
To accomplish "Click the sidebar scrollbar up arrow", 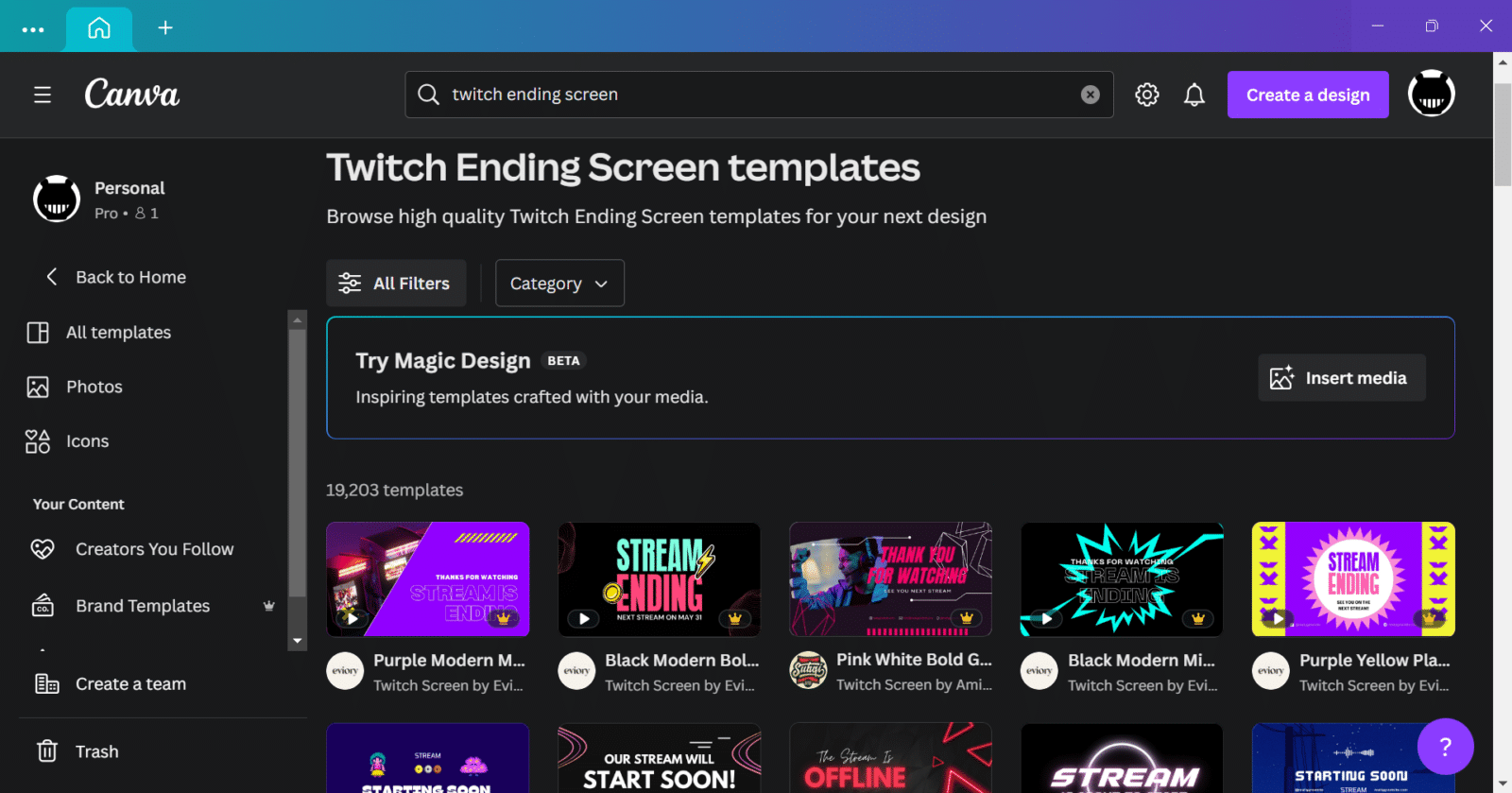I will (x=298, y=319).
